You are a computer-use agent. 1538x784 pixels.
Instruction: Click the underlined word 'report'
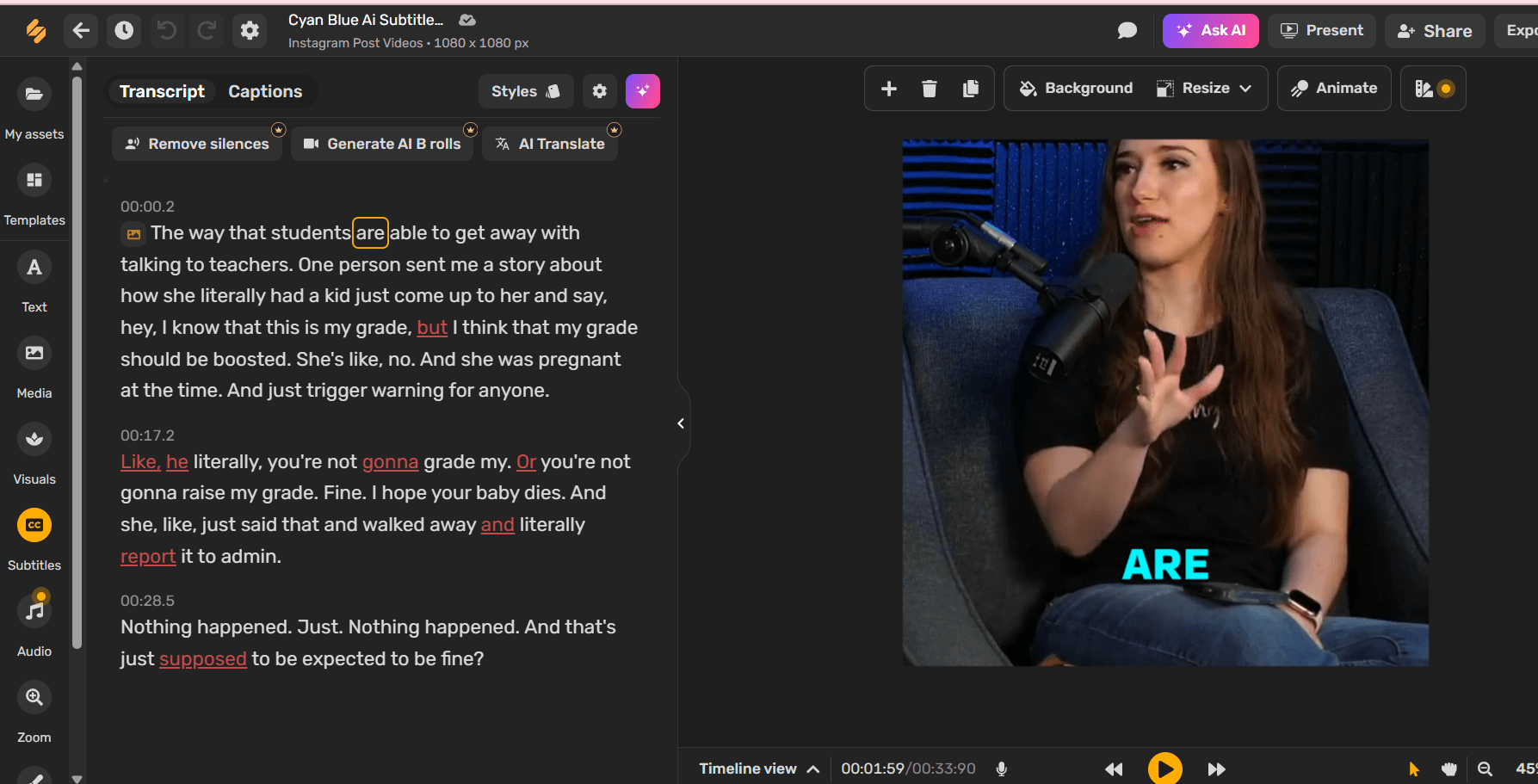pos(148,557)
